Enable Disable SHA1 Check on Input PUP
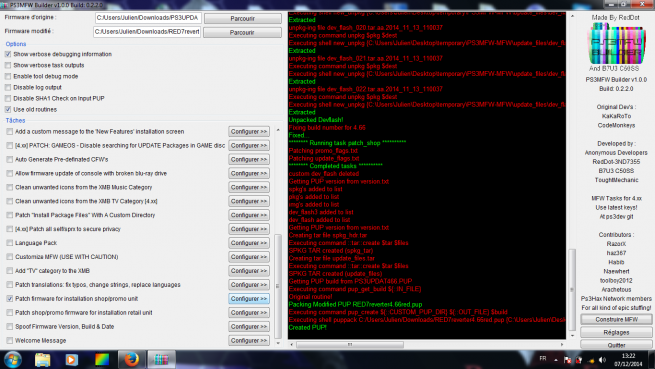655x369 pixels. (8, 99)
